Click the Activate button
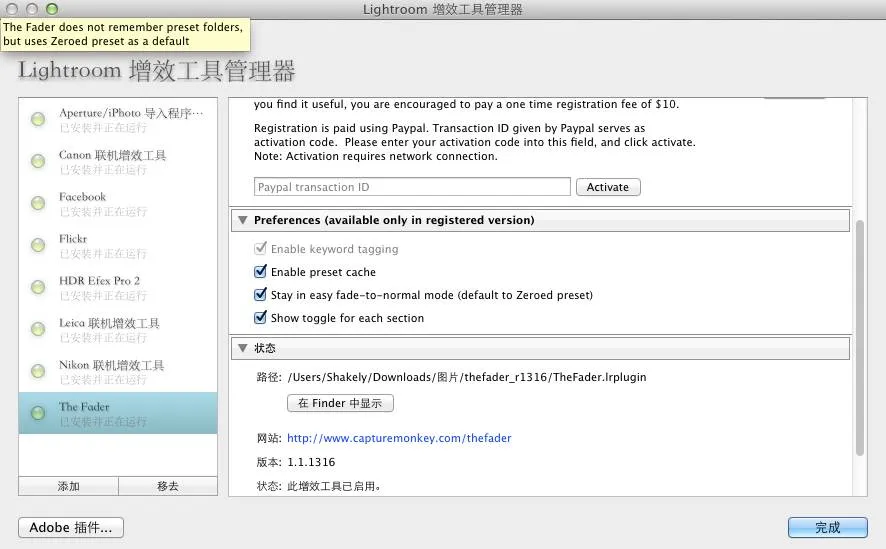The width and height of the screenshot is (886, 549). [x=608, y=187]
